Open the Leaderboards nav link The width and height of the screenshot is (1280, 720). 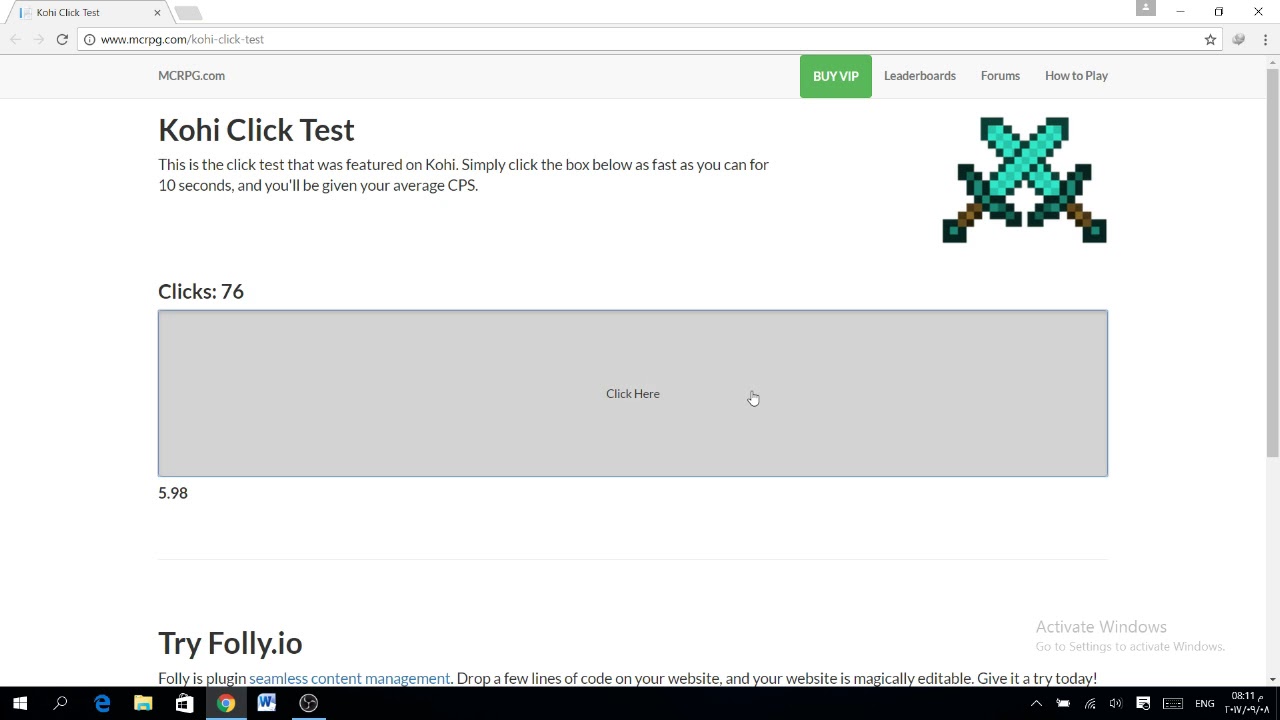tap(919, 76)
